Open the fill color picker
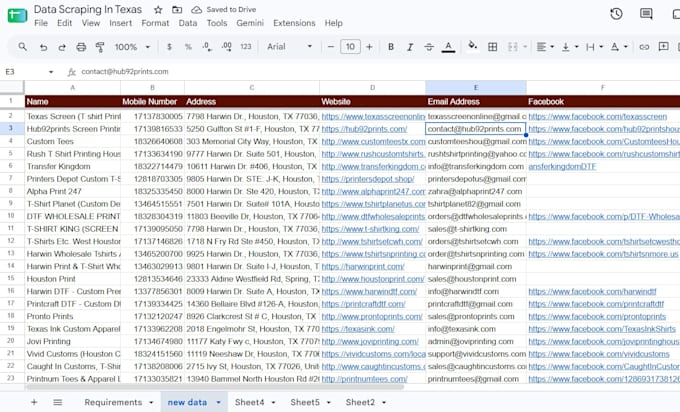 pyautogui.click(x=473, y=46)
